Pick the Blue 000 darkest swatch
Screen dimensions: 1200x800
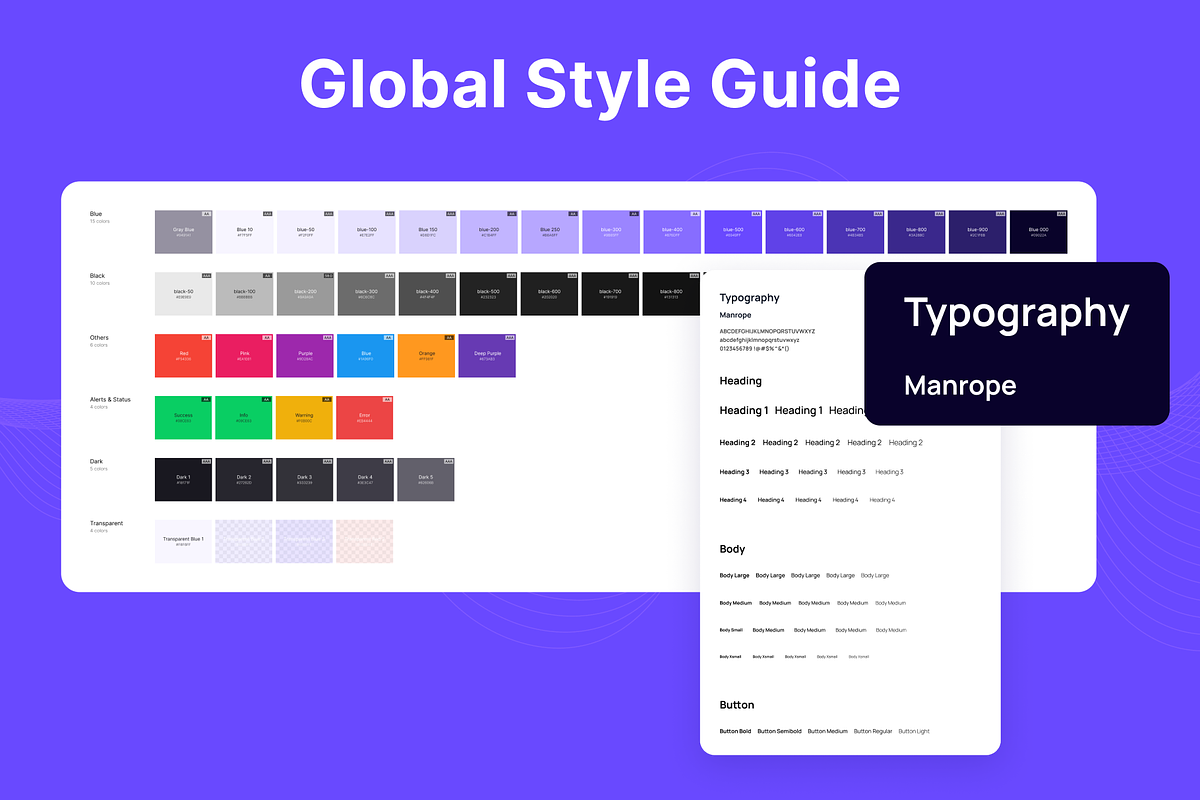(x=1038, y=232)
